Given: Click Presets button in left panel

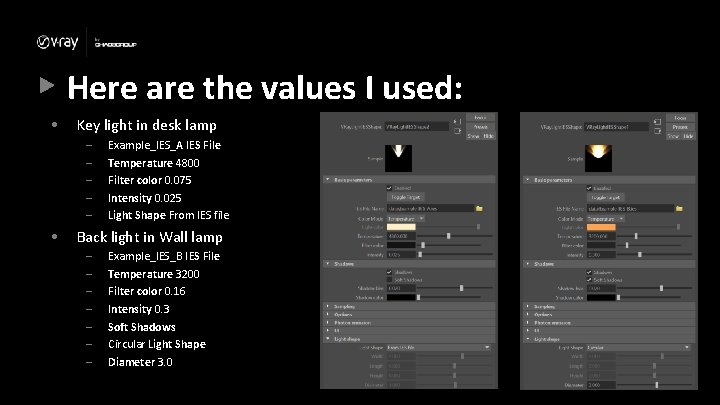Looking at the screenshot, I should (480, 127).
